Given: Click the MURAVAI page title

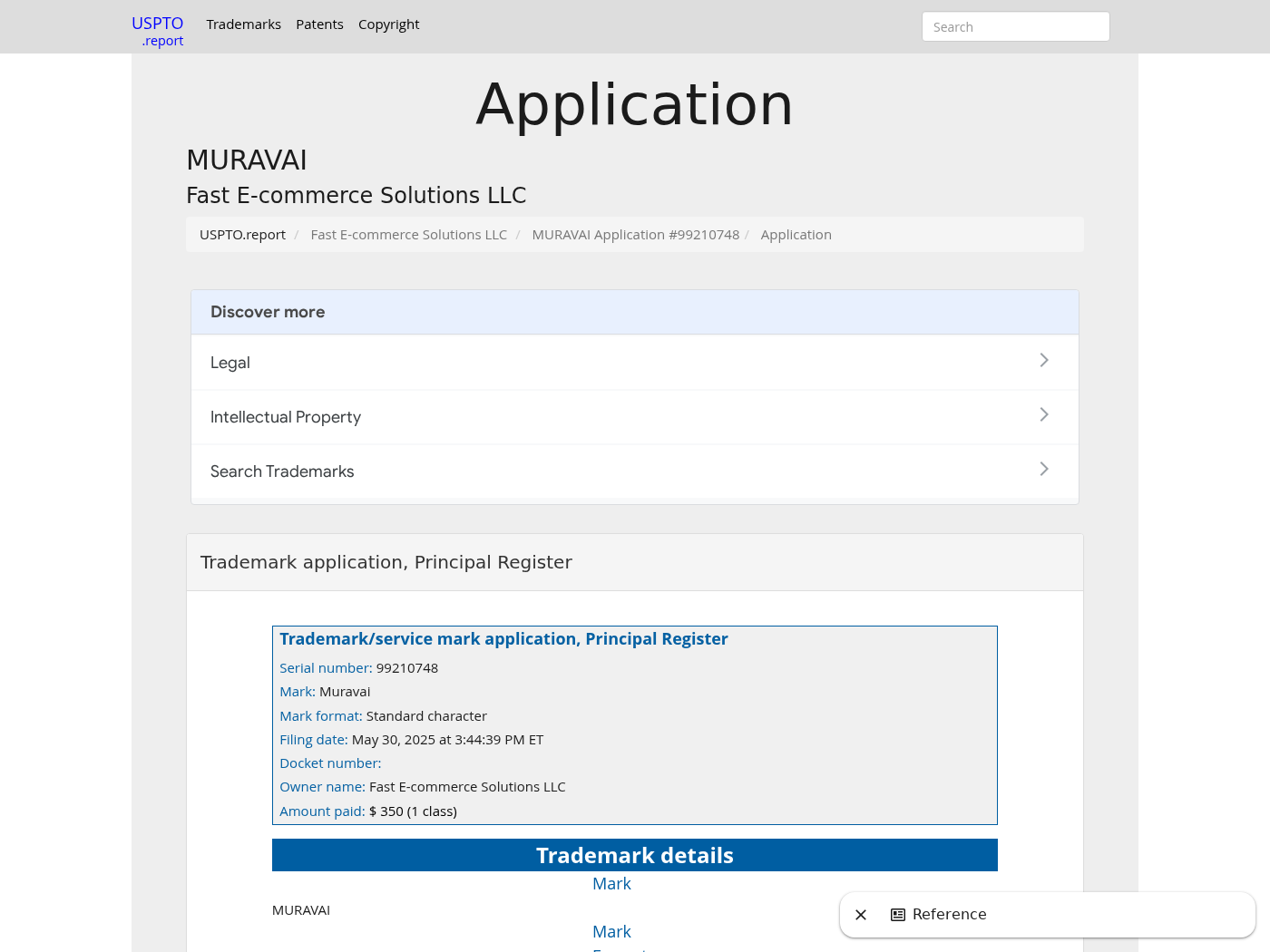Looking at the screenshot, I should (247, 160).
